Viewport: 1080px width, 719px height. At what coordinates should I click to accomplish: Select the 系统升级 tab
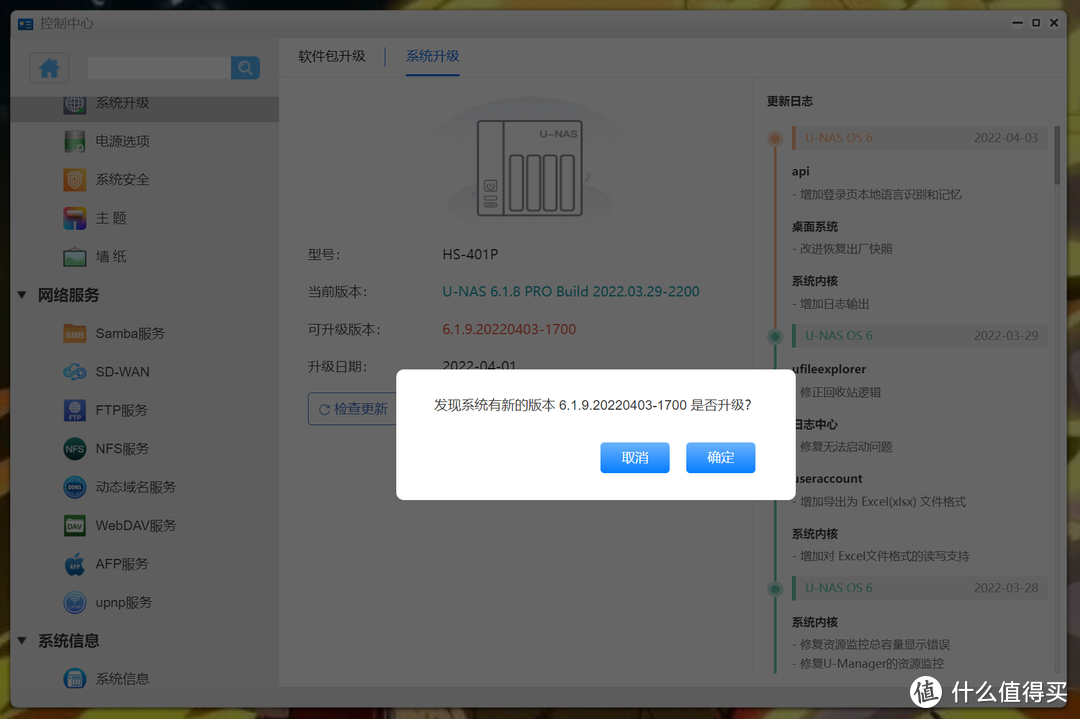[432, 58]
